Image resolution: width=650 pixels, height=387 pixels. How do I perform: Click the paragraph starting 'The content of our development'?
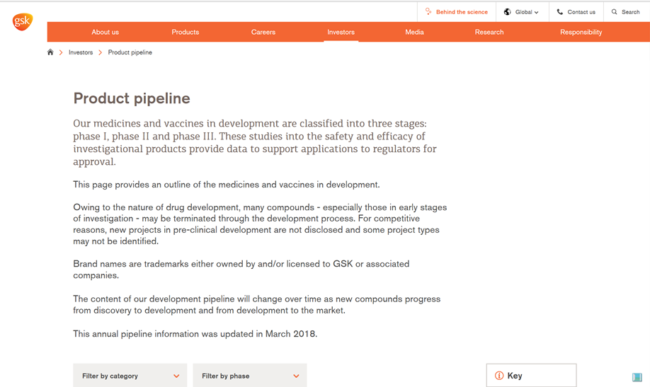257,305
